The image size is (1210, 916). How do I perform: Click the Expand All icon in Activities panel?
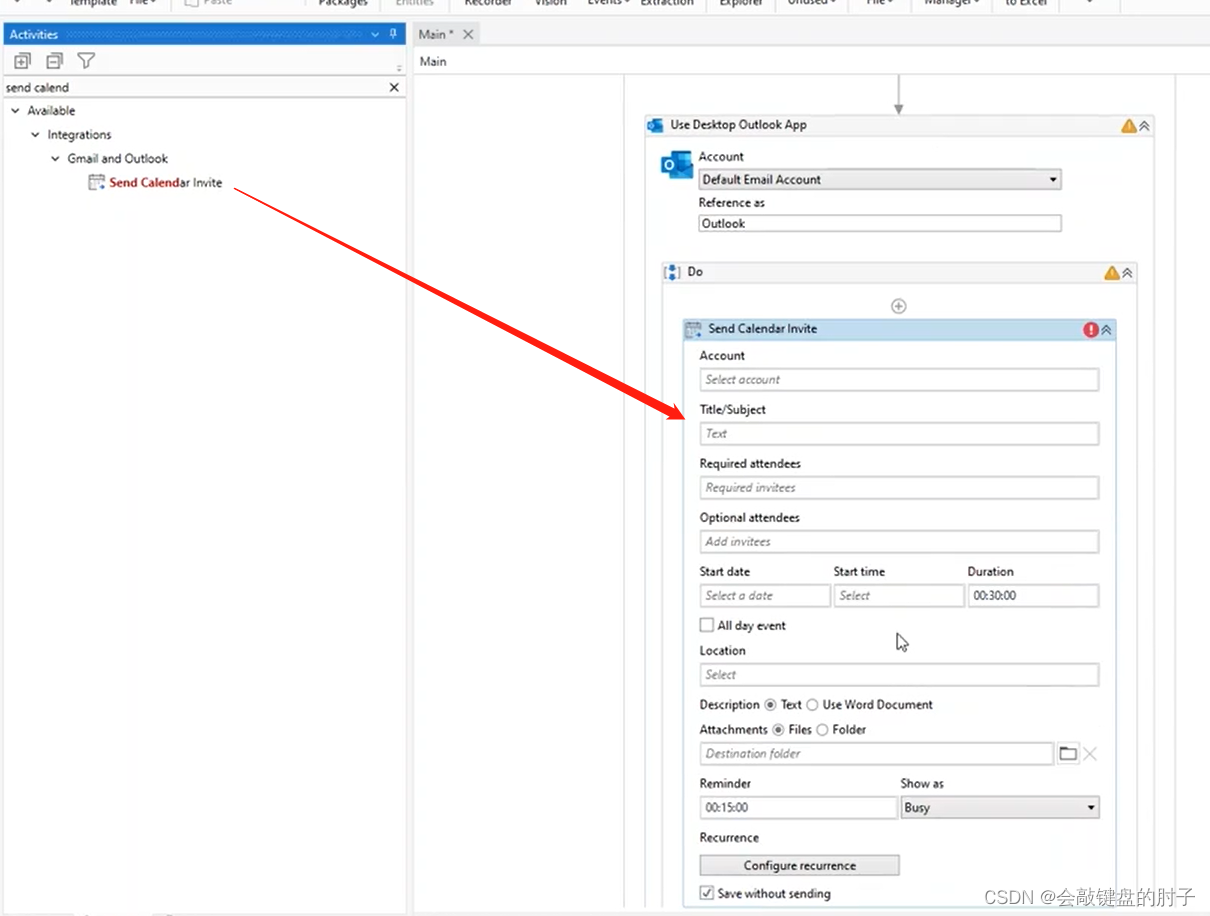(22, 61)
